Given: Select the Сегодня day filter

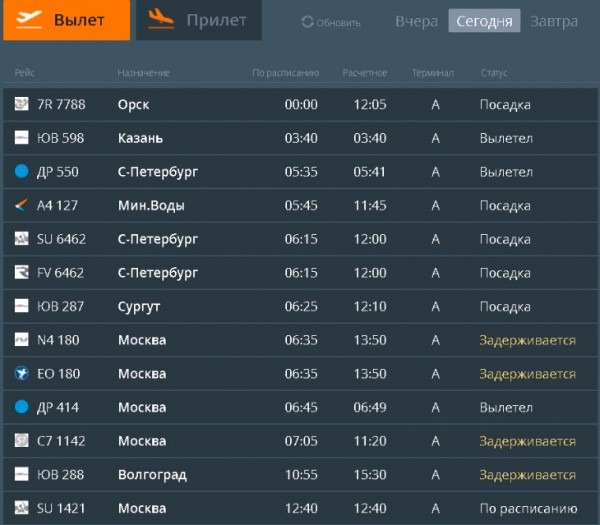Looking at the screenshot, I should point(484,21).
